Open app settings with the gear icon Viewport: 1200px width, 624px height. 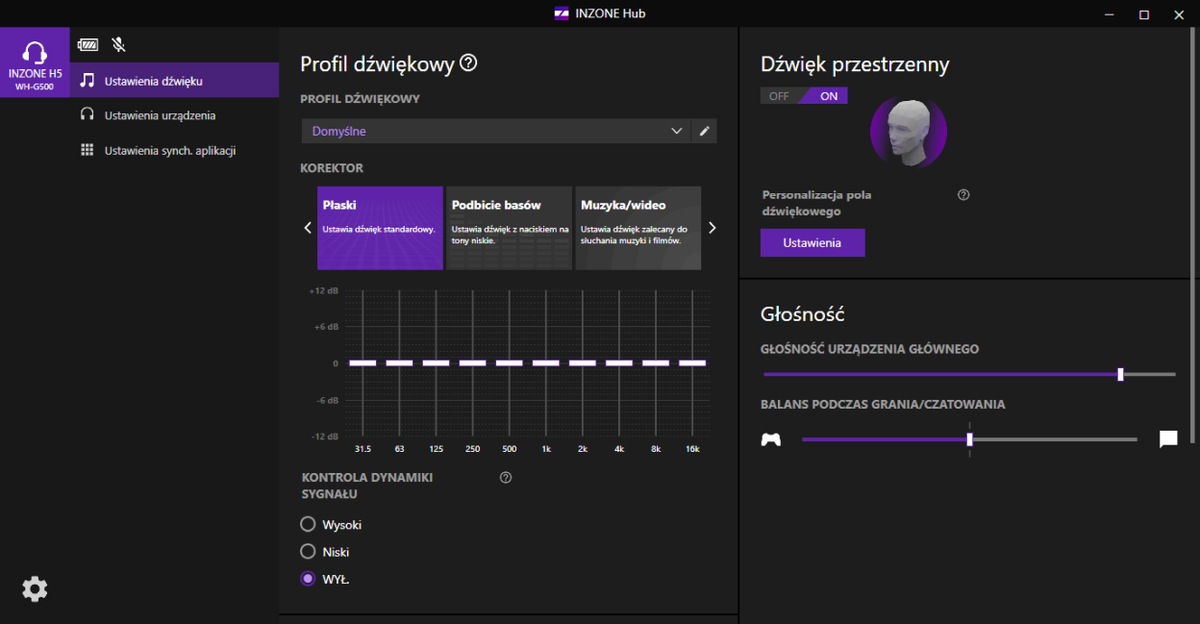(35, 589)
